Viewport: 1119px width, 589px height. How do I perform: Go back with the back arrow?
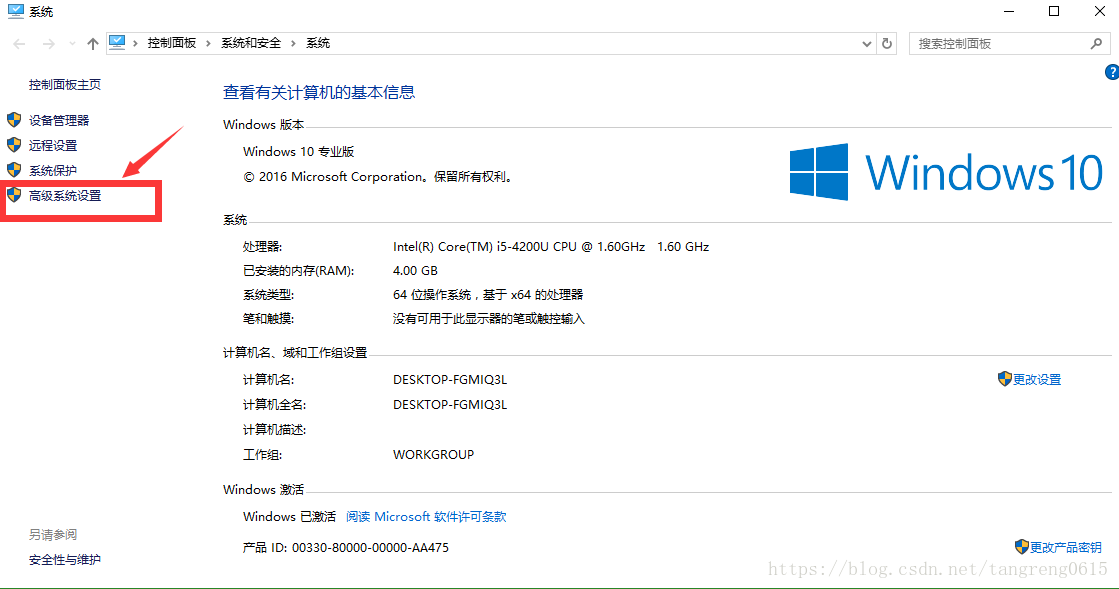[x=19, y=44]
